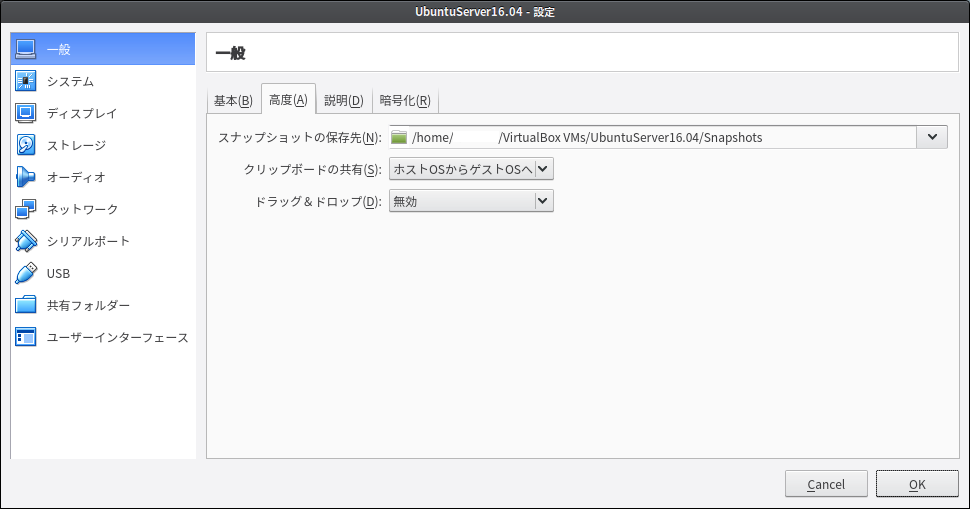Select 共有フォルダー text in the sidebar
This screenshot has width=970, height=509.
(88, 306)
